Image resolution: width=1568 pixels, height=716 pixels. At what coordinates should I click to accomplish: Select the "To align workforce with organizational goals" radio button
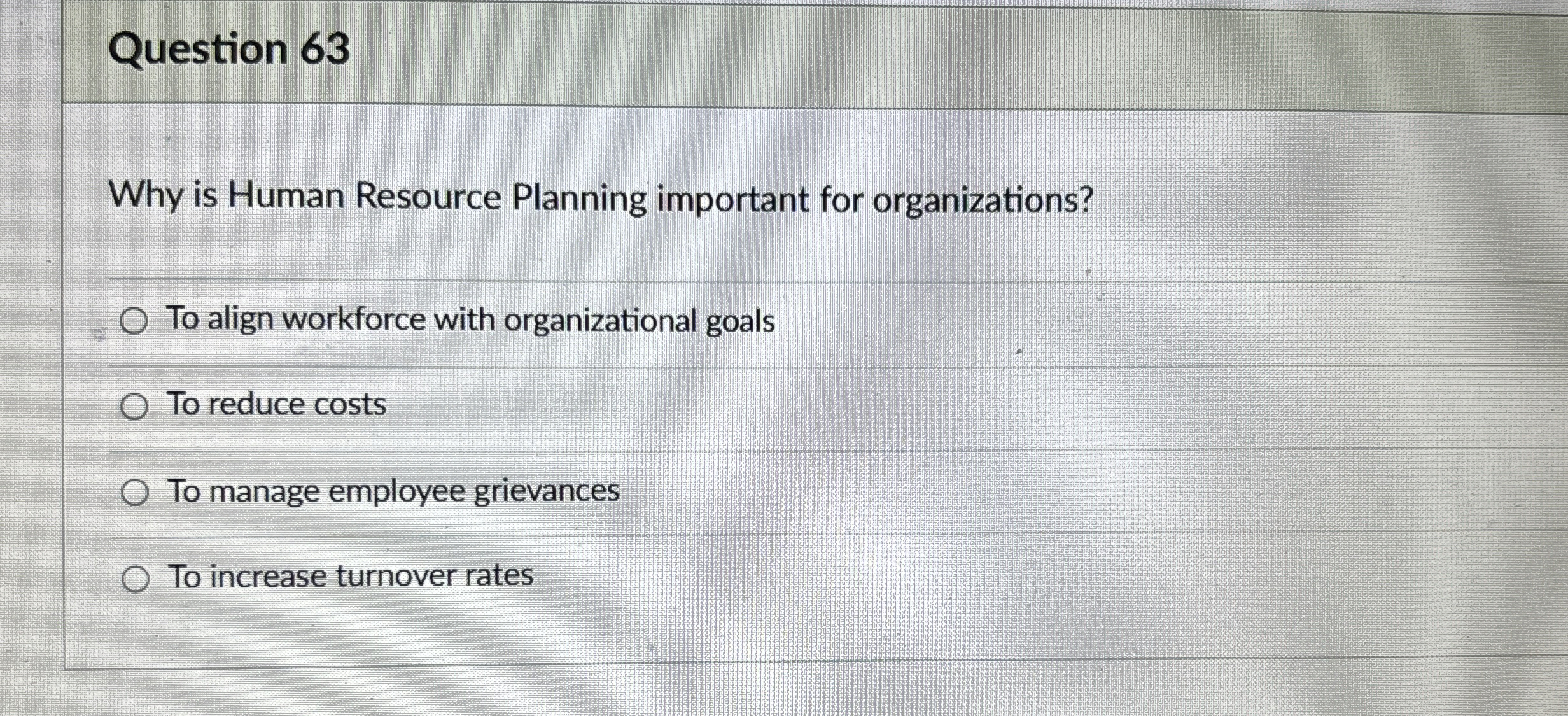(134, 322)
